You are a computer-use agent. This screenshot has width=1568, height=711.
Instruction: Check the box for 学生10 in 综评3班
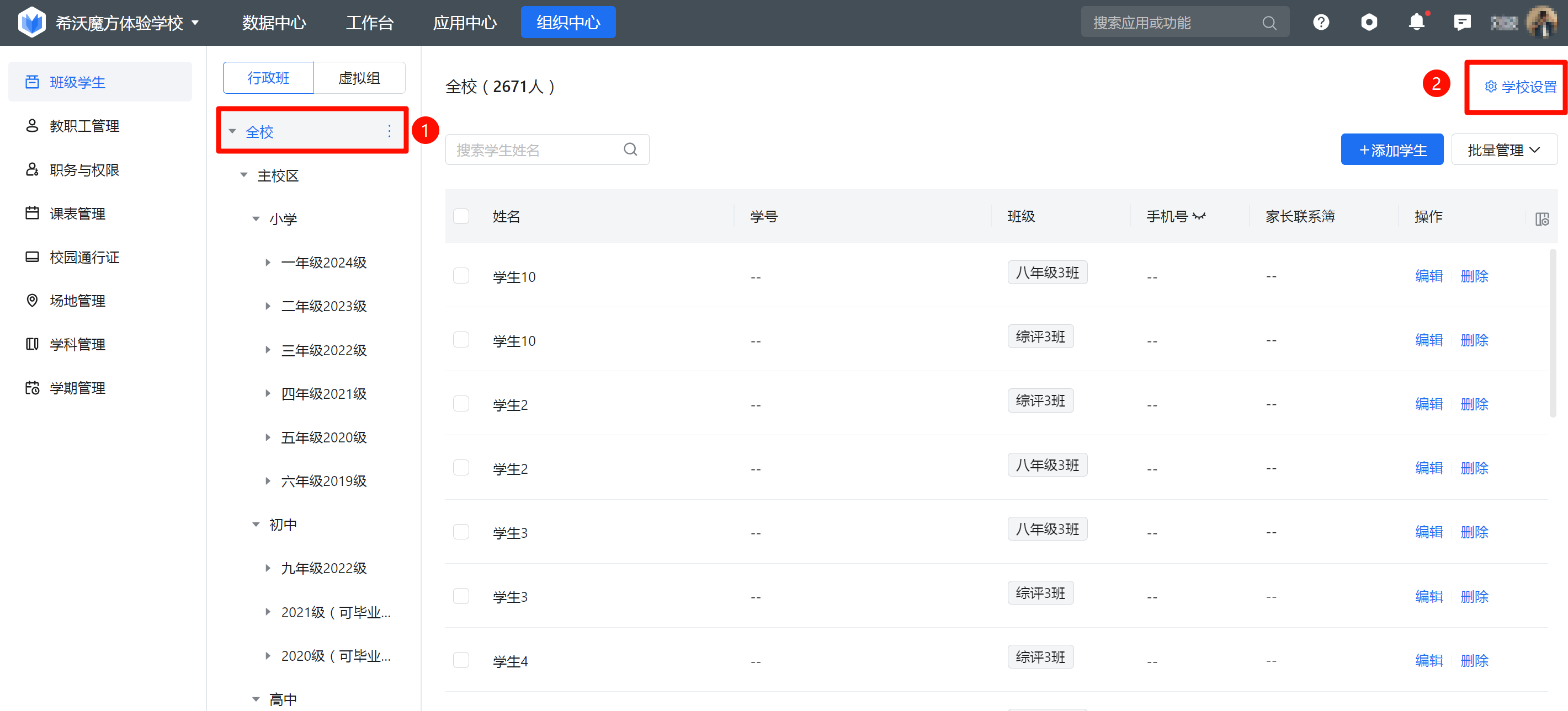pos(461,339)
